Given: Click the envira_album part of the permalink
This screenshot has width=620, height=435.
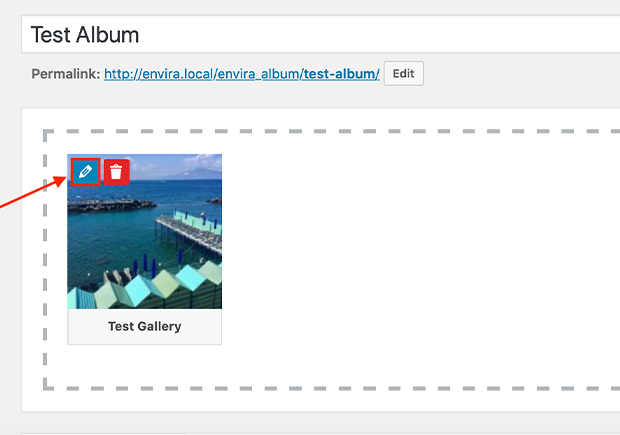Looking at the screenshot, I should pos(260,74).
